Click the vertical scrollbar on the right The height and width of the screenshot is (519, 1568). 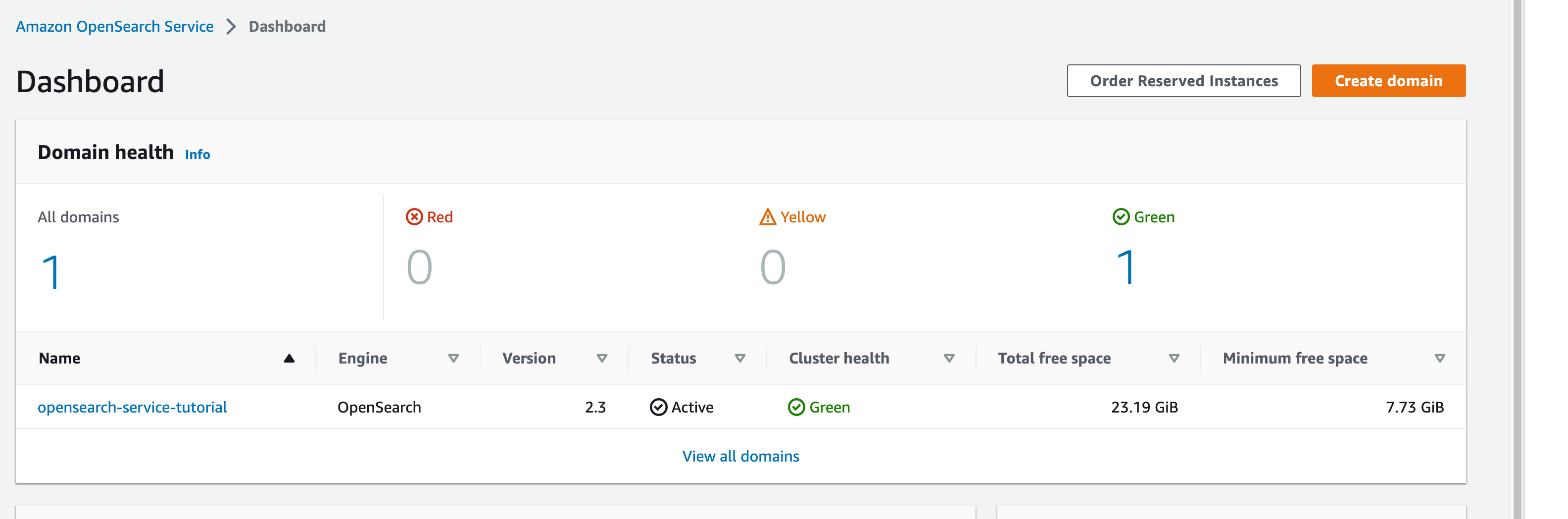pyautogui.click(x=1518, y=259)
